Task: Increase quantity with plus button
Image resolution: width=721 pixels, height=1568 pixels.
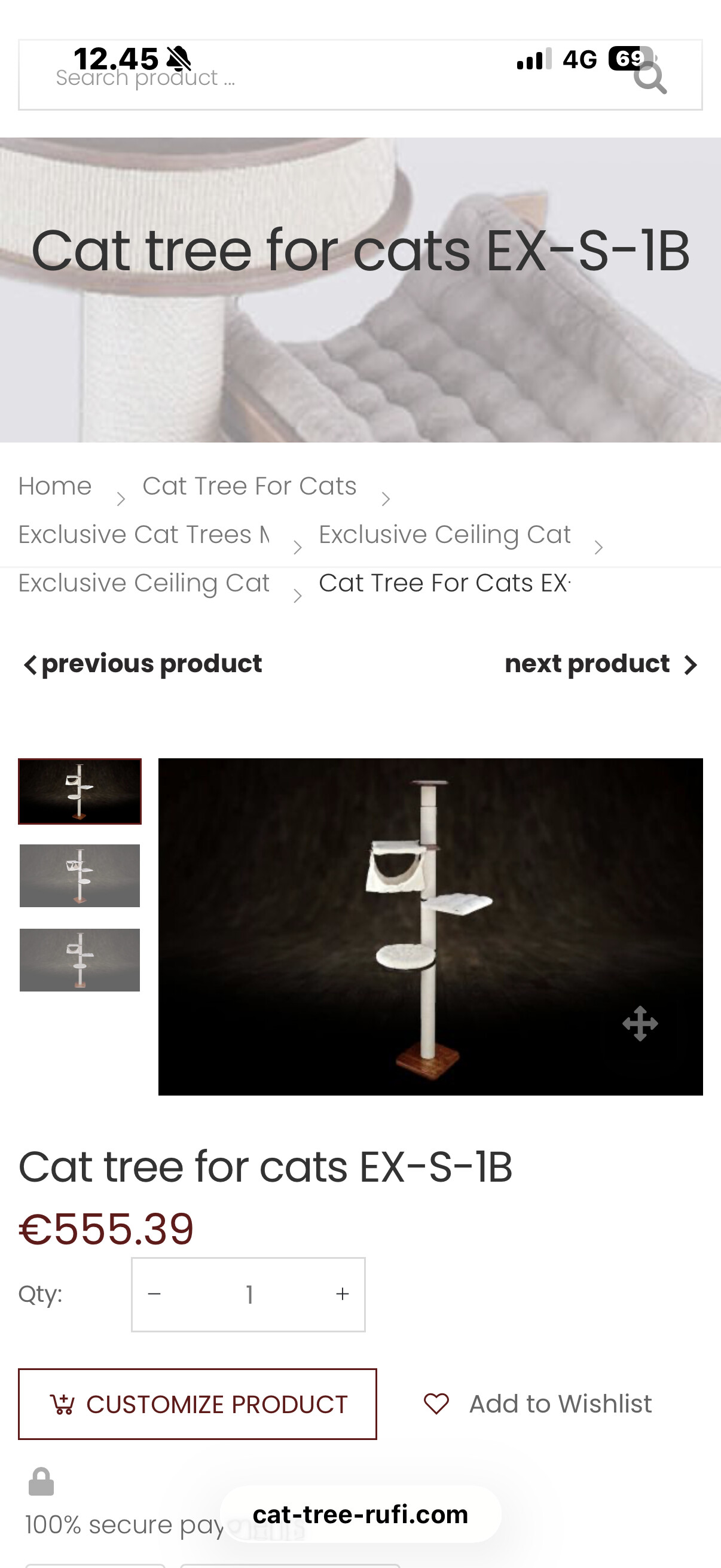Action: [343, 1294]
